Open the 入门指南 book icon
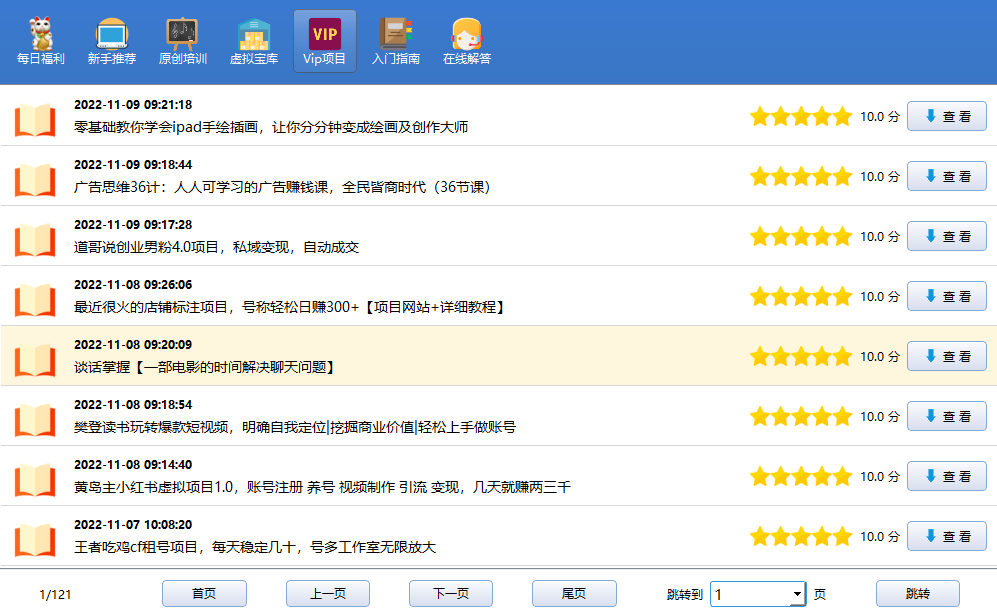 pos(395,34)
